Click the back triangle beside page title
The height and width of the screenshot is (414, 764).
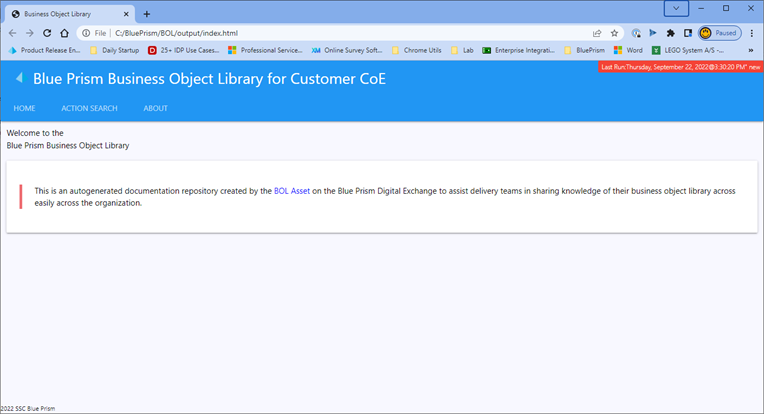pos(19,77)
